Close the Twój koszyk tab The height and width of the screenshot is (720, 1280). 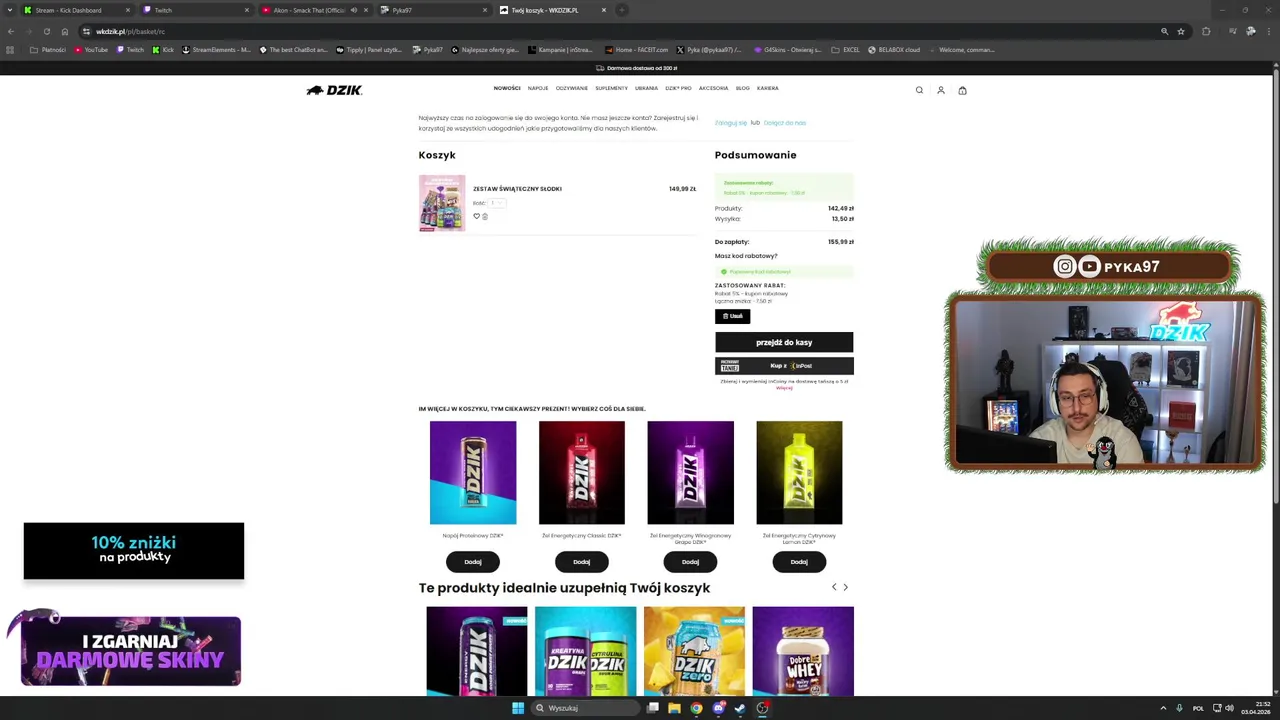[x=603, y=10]
